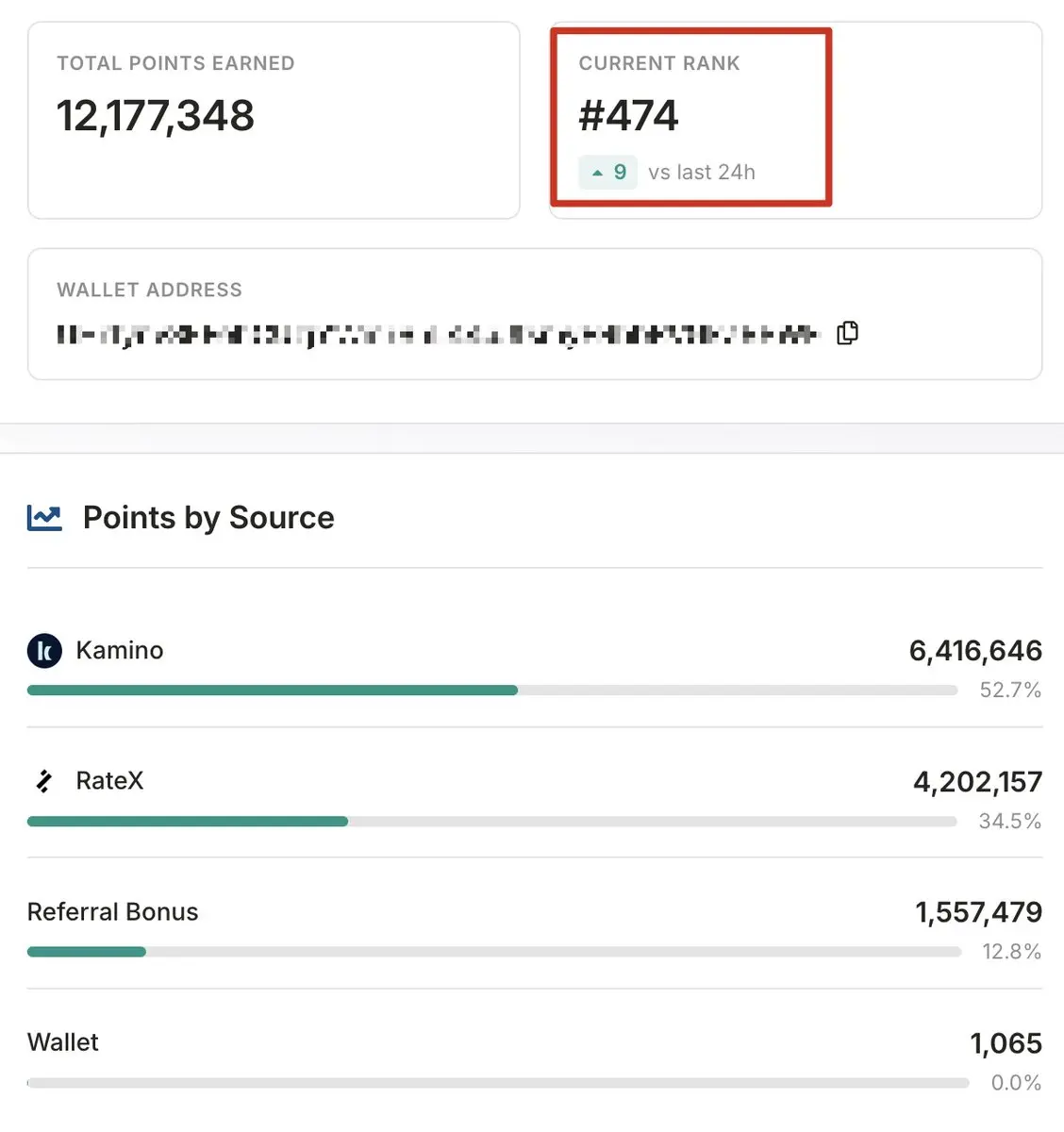This screenshot has width=1064, height=1132.
Task: Click the Points by Source heading
Action: 208,518
